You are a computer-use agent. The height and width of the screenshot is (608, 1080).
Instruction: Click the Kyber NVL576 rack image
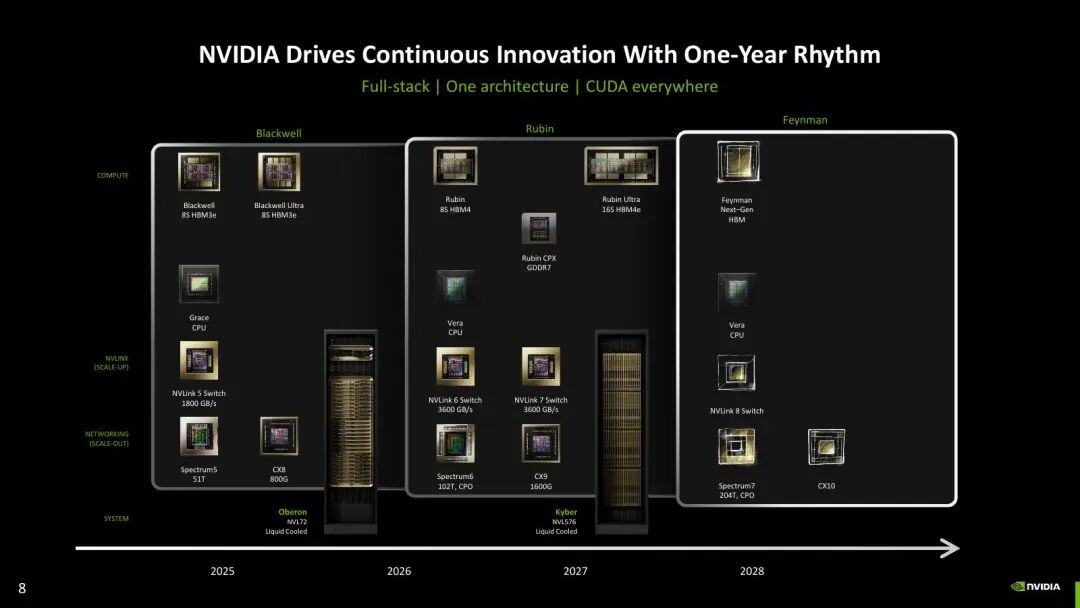click(621, 432)
